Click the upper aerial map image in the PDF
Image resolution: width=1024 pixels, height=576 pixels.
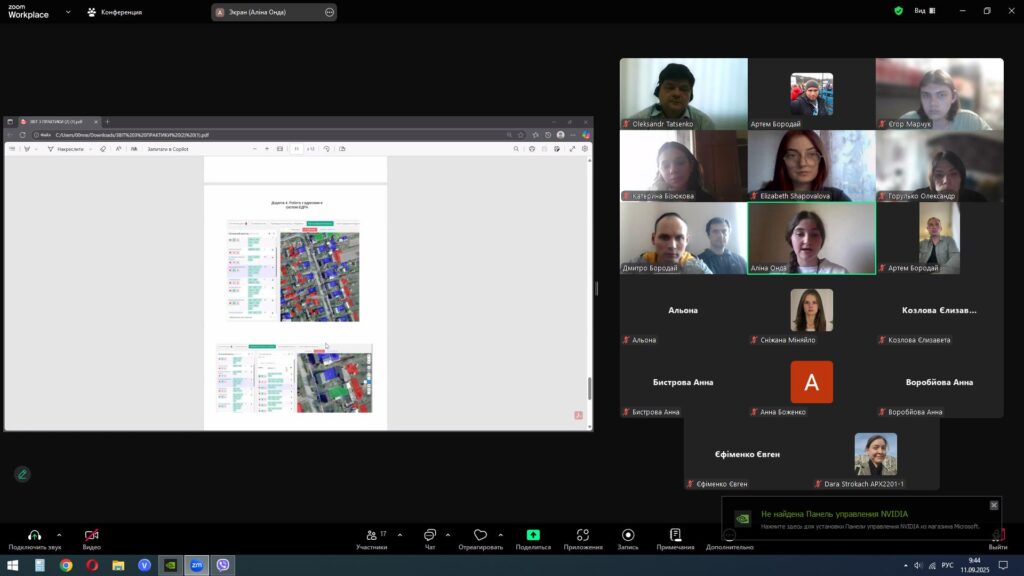click(x=319, y=277)
